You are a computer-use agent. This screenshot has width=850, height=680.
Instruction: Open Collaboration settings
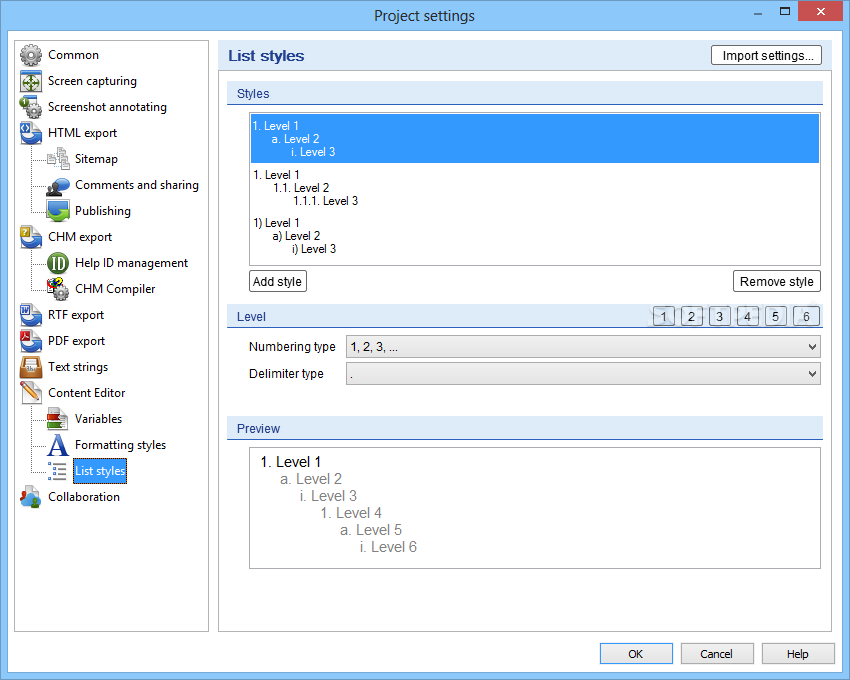click(x=83, y=497)
